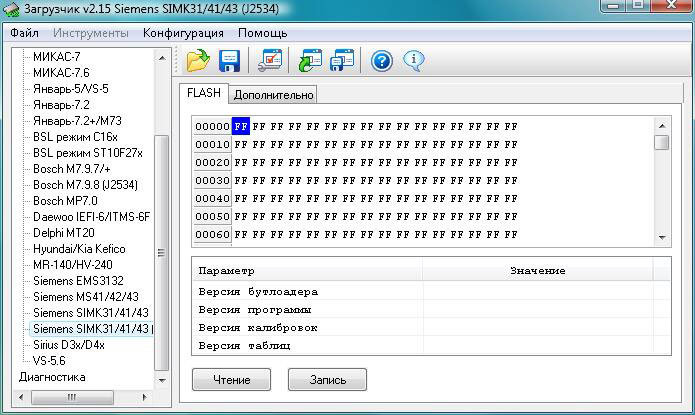The image size is (695, 415).
Task: Open the Конфигурация menu
Action: pyautogui.click(x=182, y=33)
